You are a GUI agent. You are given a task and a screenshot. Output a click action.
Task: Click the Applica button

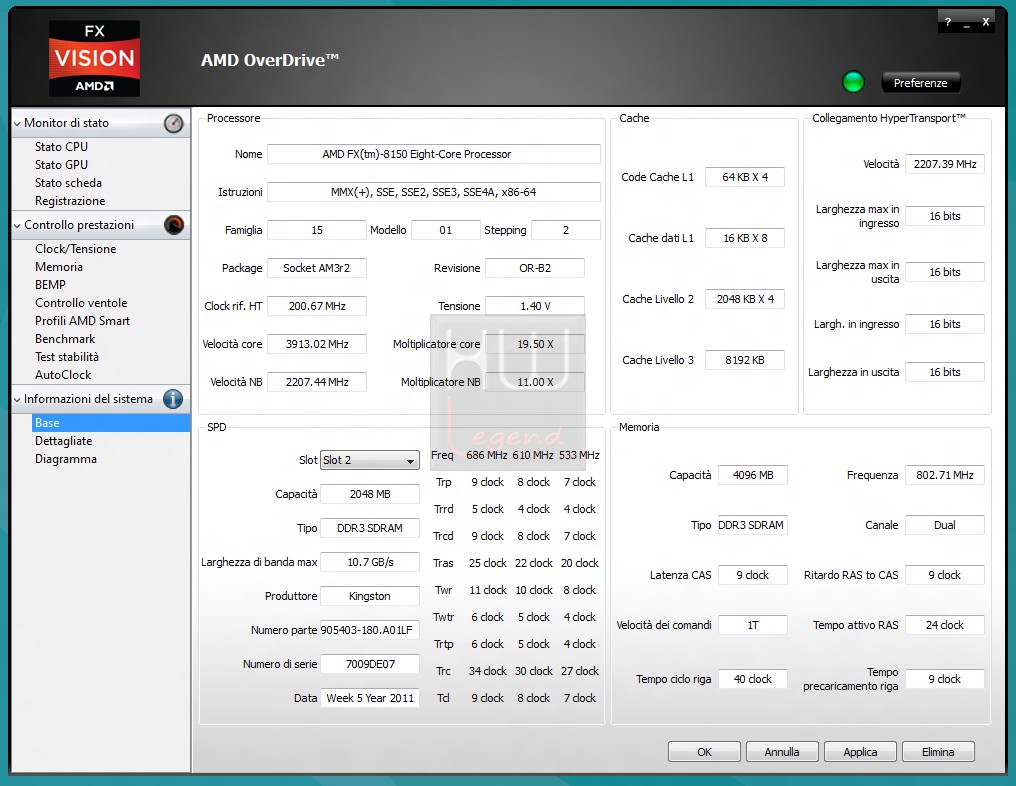(860, 752)
